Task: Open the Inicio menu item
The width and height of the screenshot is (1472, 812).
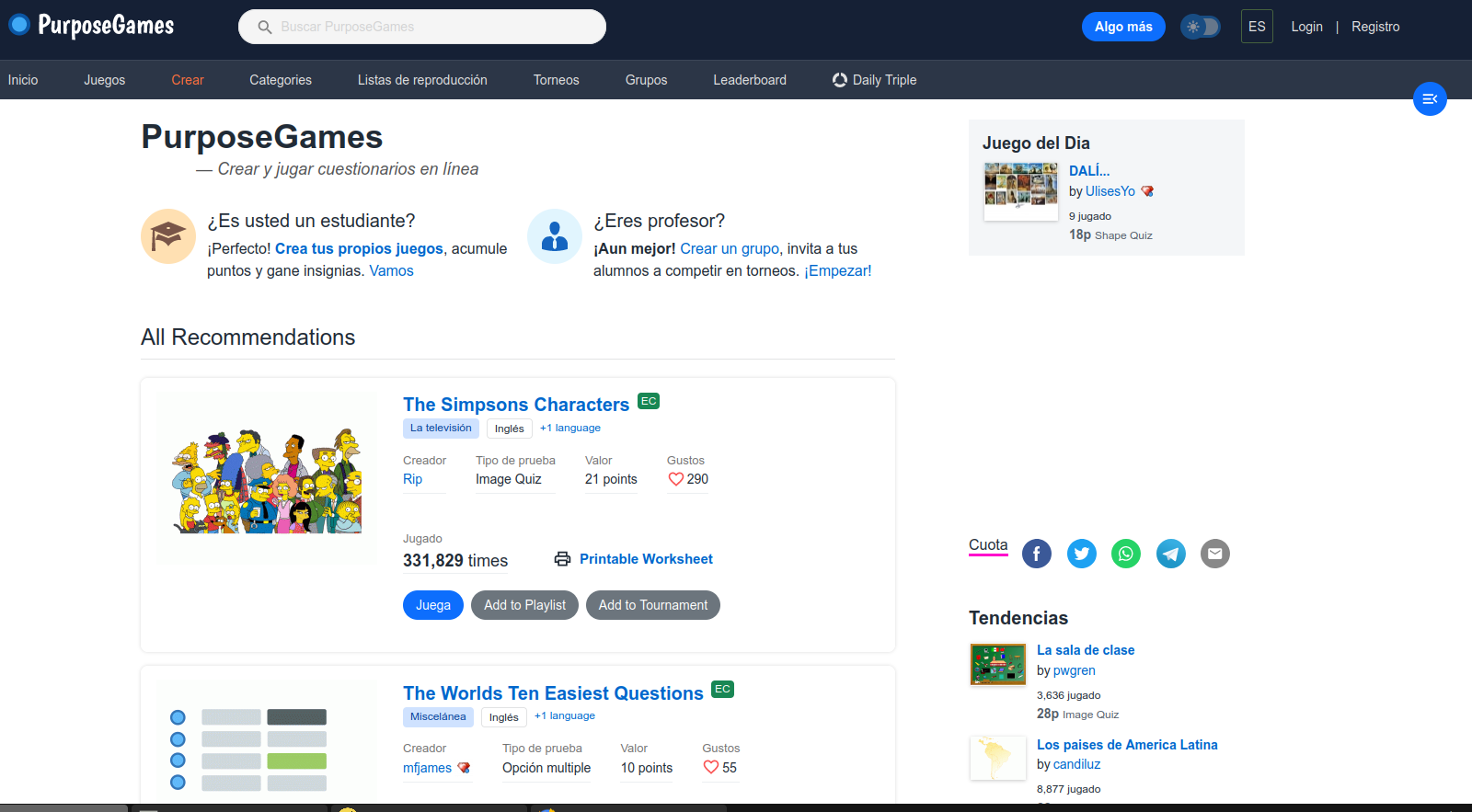Action: coord(23,80)
